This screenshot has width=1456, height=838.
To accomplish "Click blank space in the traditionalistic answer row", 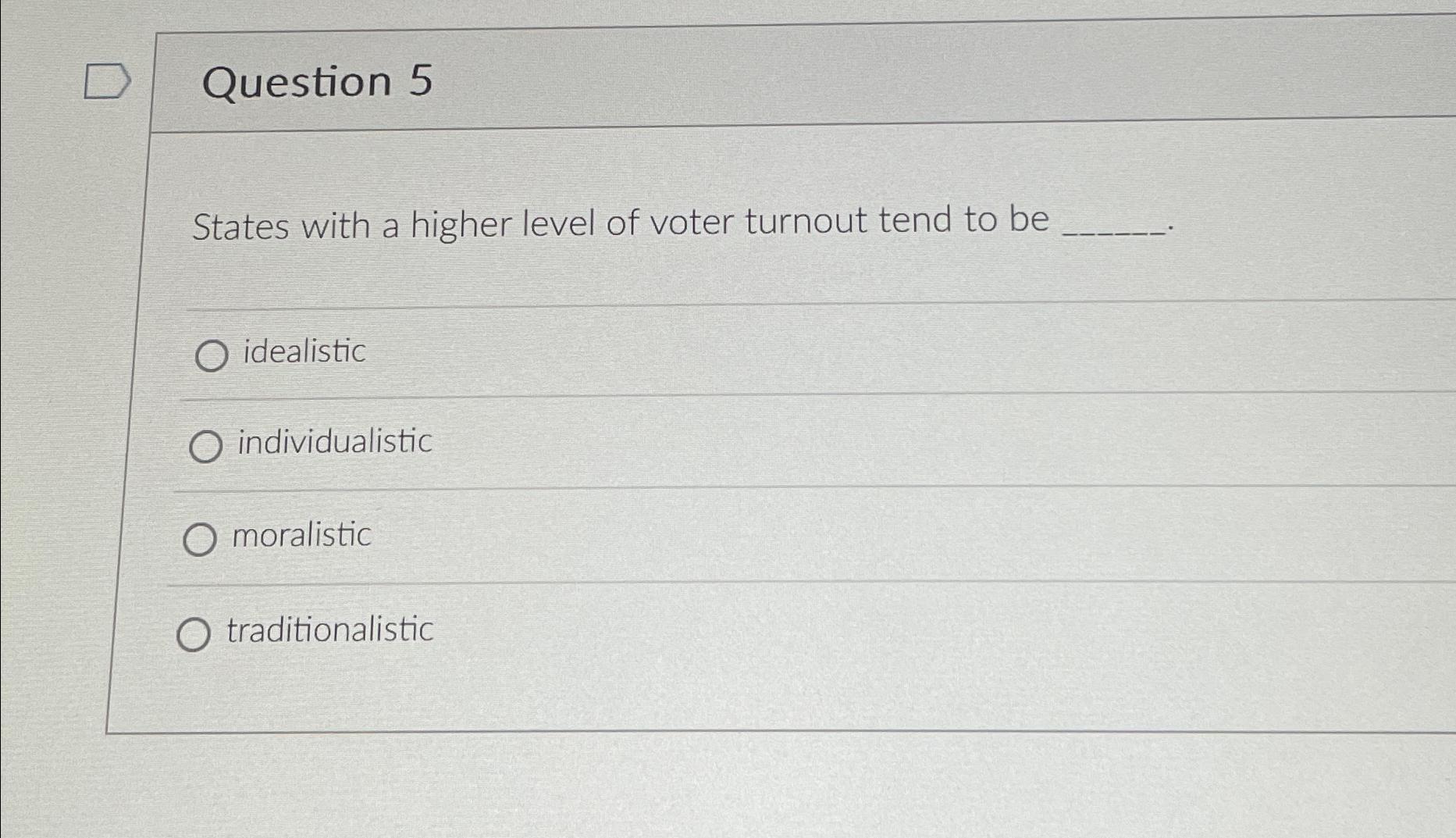I will point(859,629).
